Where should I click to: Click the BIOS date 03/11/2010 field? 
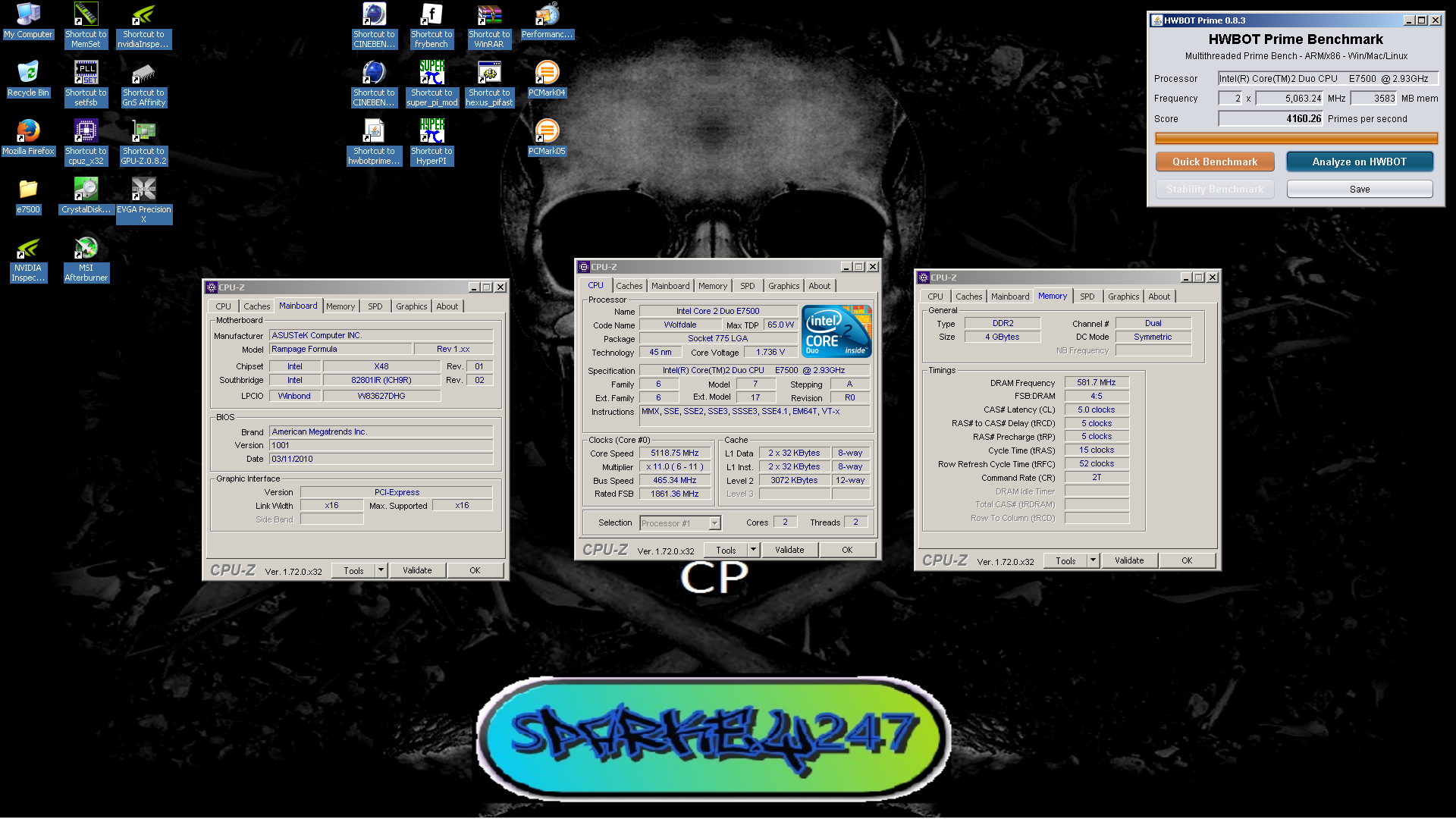(381, 460)
